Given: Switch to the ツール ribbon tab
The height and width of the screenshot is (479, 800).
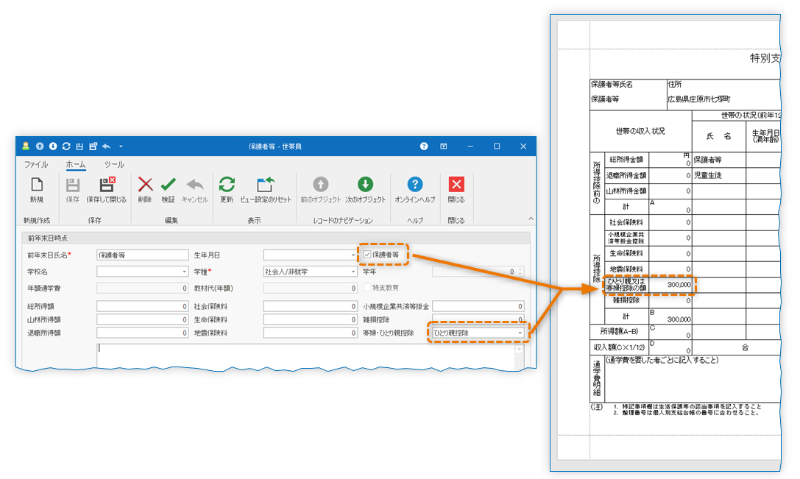Looking at the screenshot, I should pos(114,163).
